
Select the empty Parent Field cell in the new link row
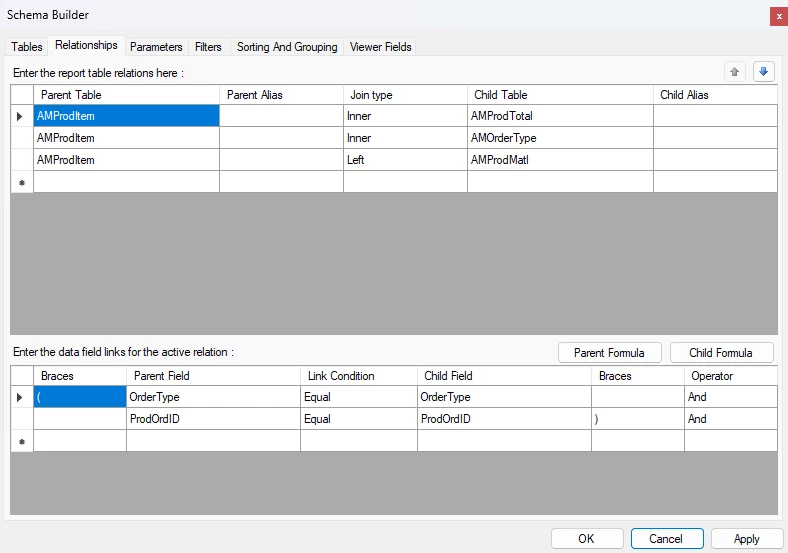(214, 441)
